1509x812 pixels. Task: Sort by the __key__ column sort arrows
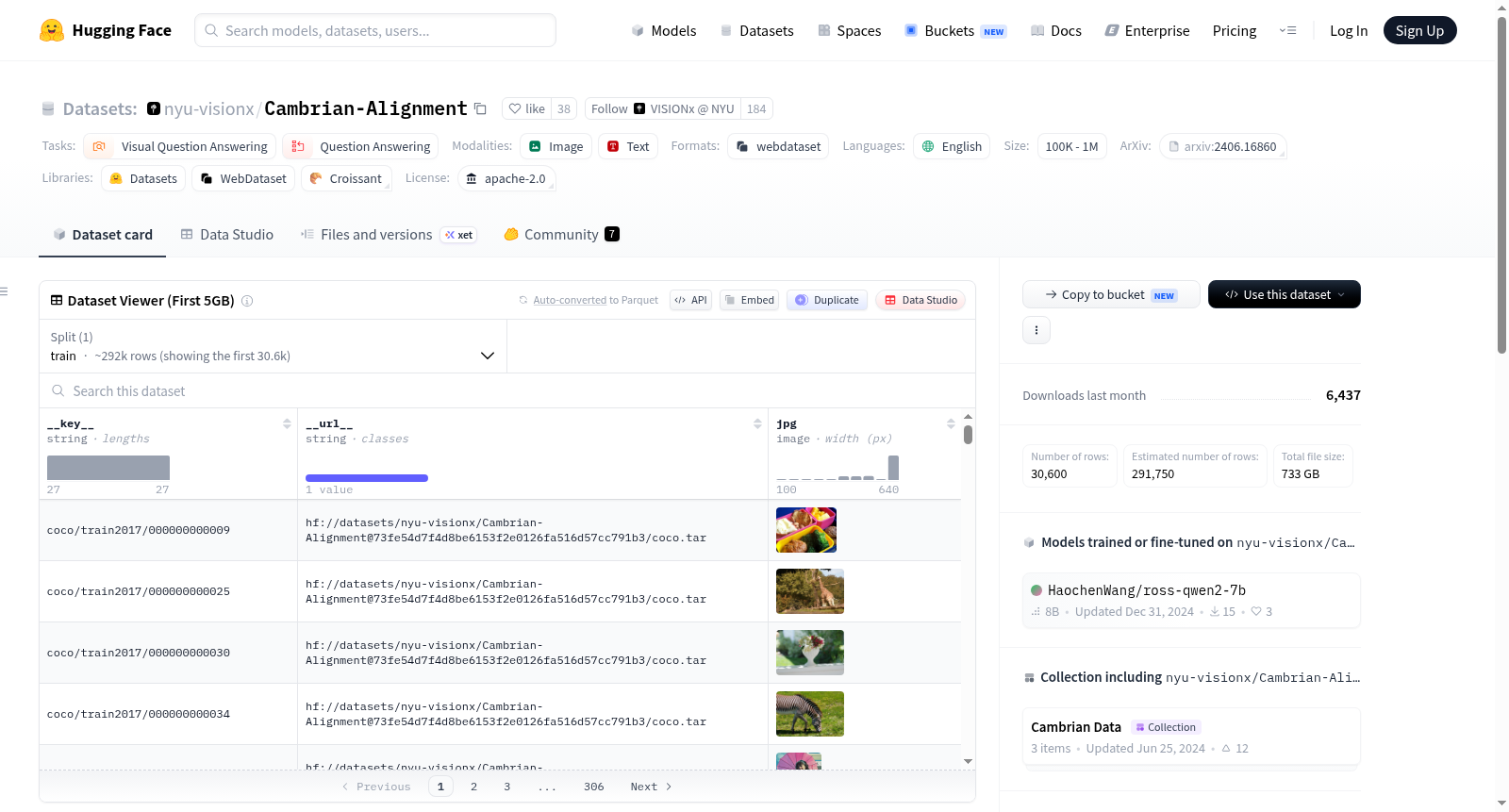tap(287, 423)
